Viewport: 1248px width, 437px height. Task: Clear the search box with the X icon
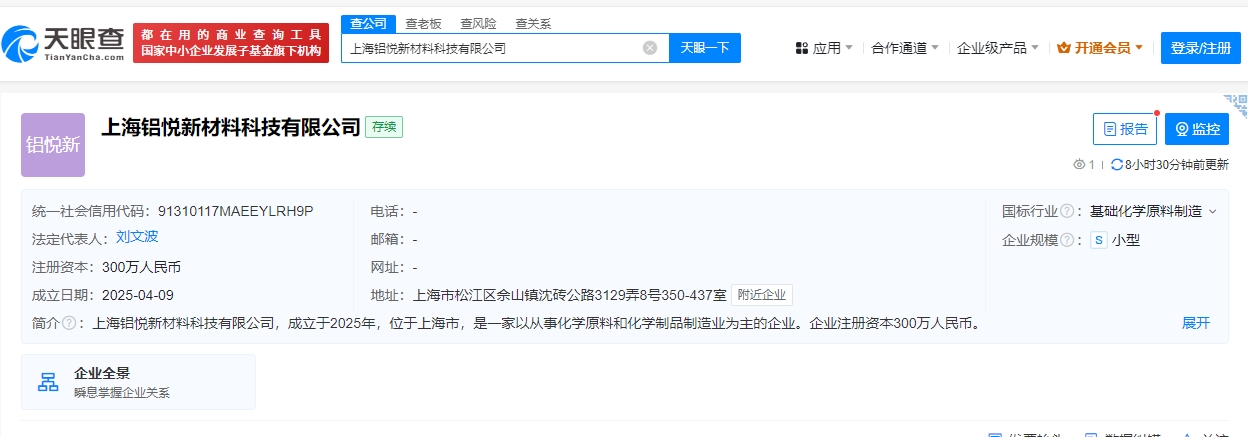(x=650, y=48)
